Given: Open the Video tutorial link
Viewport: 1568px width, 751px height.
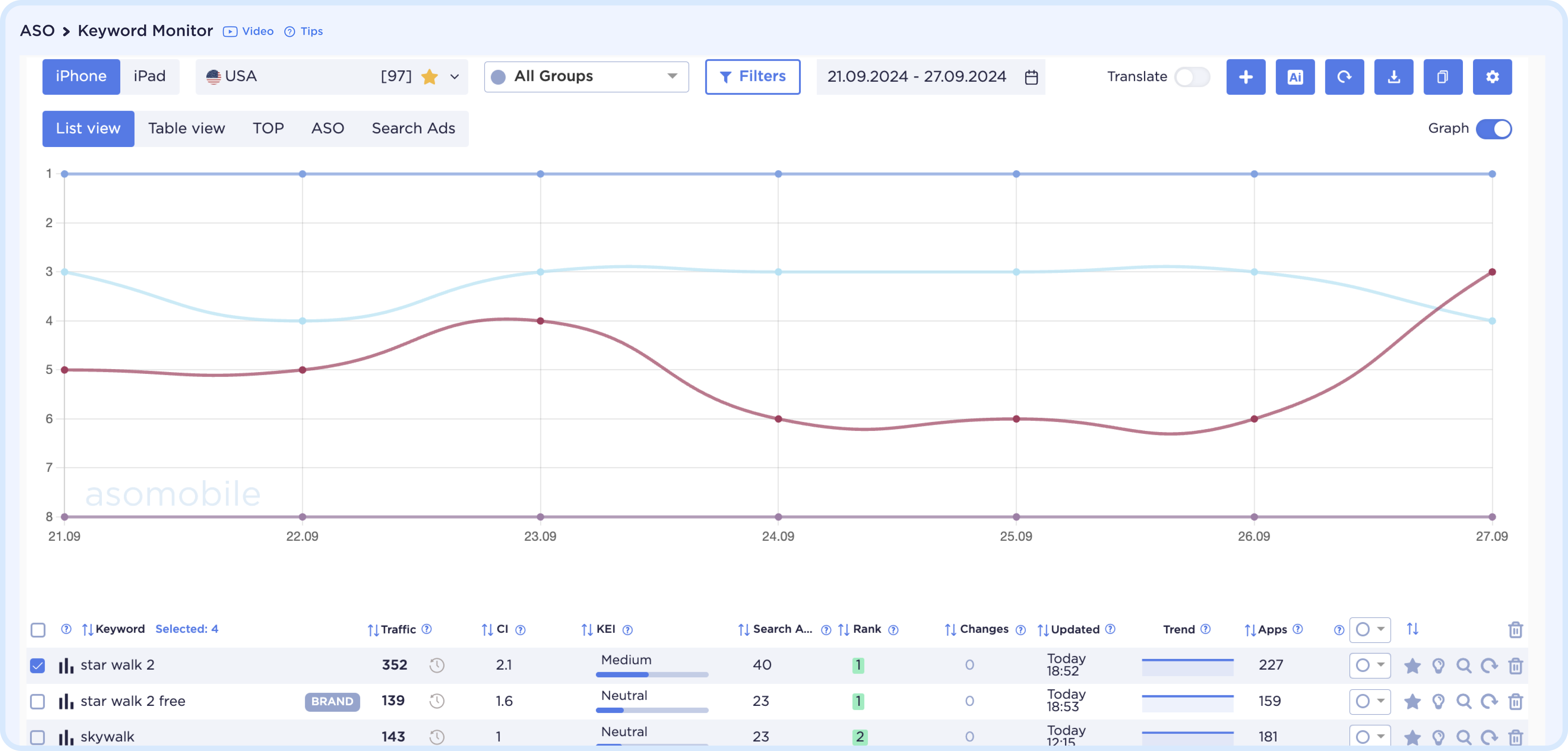Looking at the screenshot, I should coord(248,31).
